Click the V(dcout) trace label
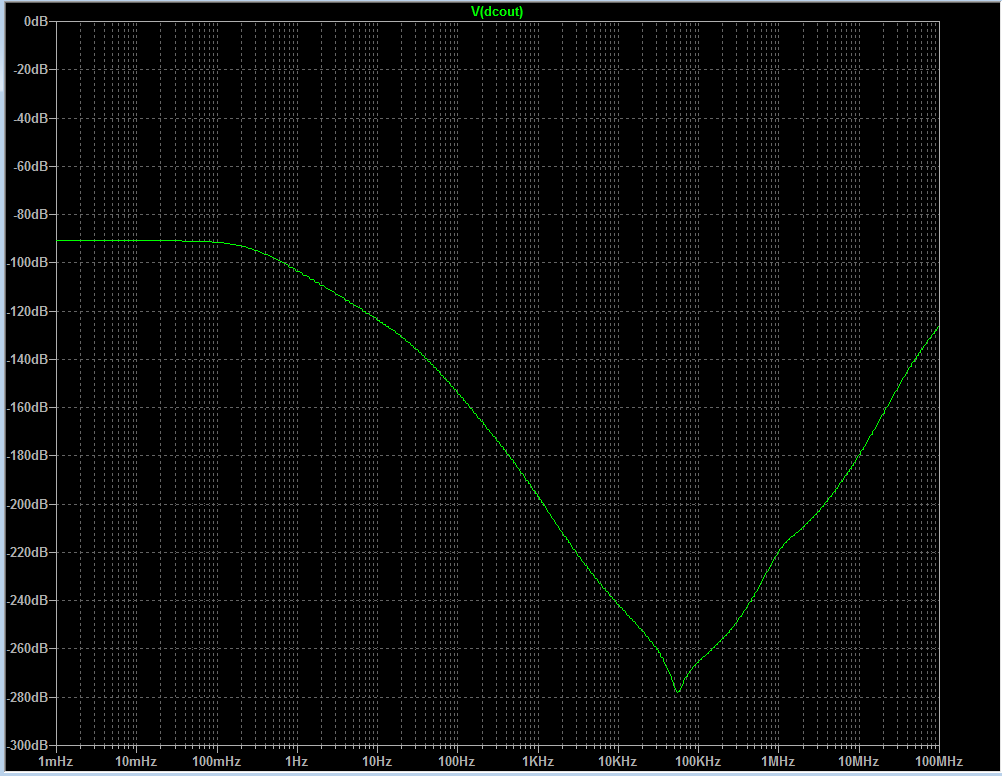 (497, 12)
